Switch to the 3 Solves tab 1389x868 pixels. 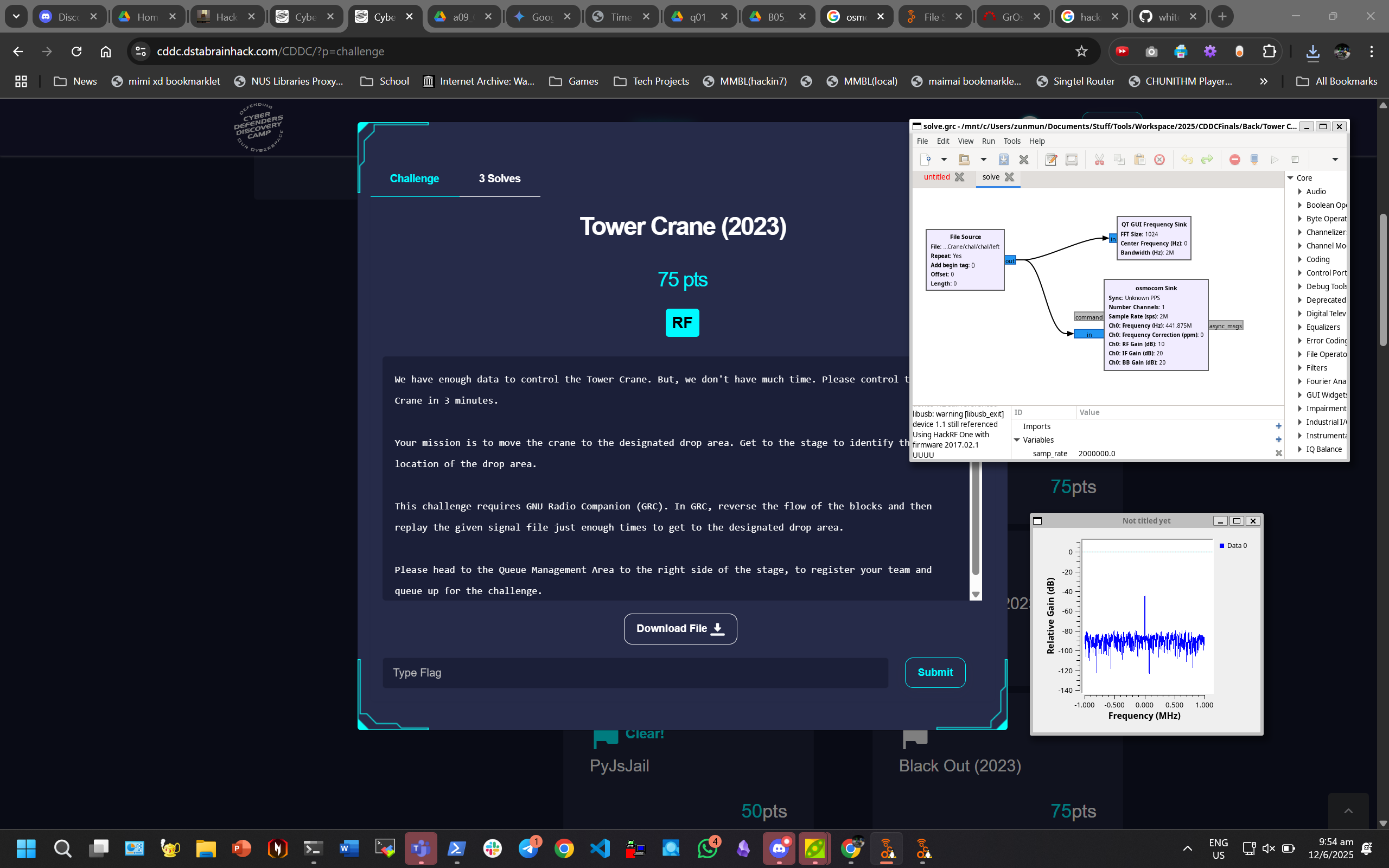(499, 178)
